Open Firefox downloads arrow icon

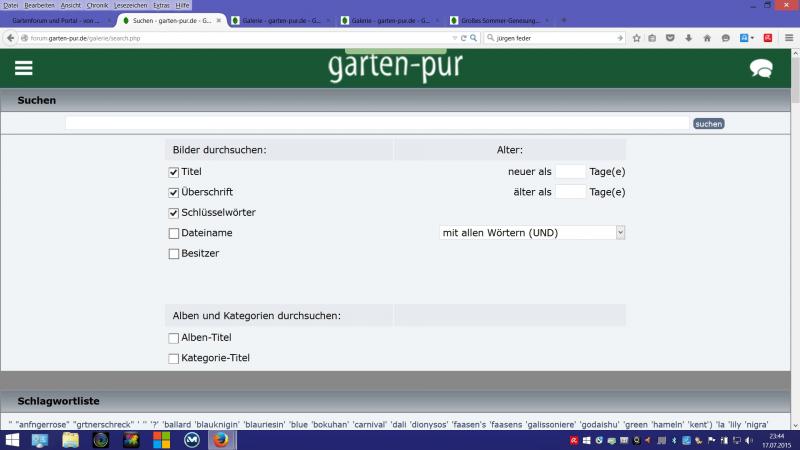point(687,38)
